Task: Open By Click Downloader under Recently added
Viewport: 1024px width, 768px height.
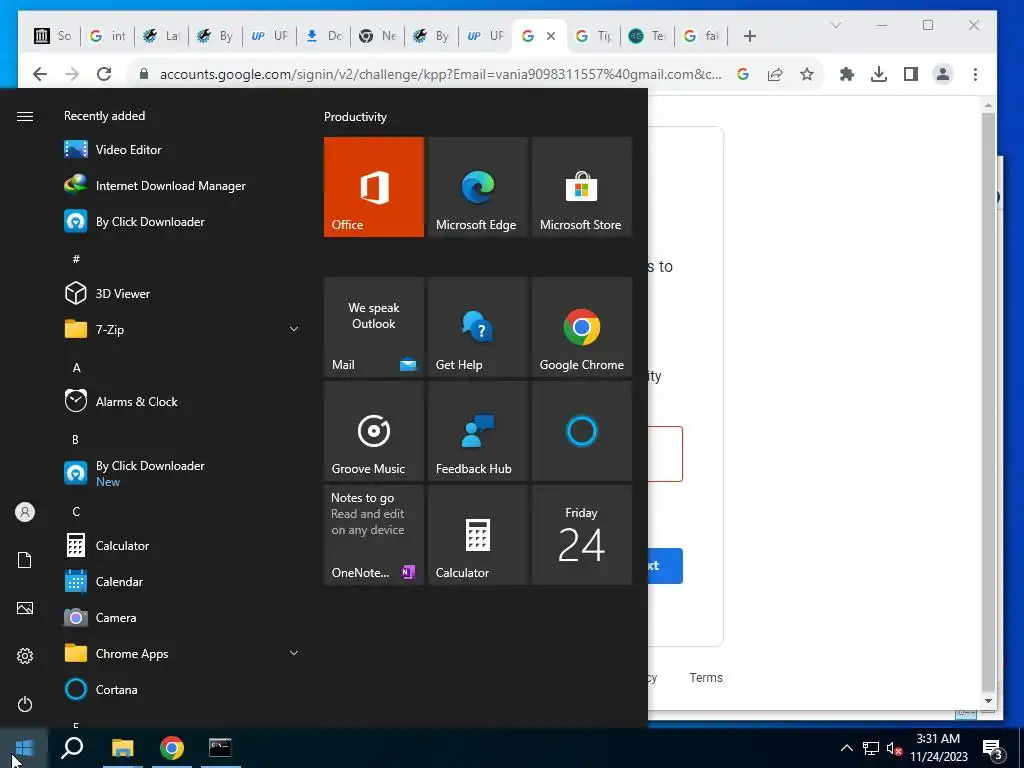Action: point(183,221)
